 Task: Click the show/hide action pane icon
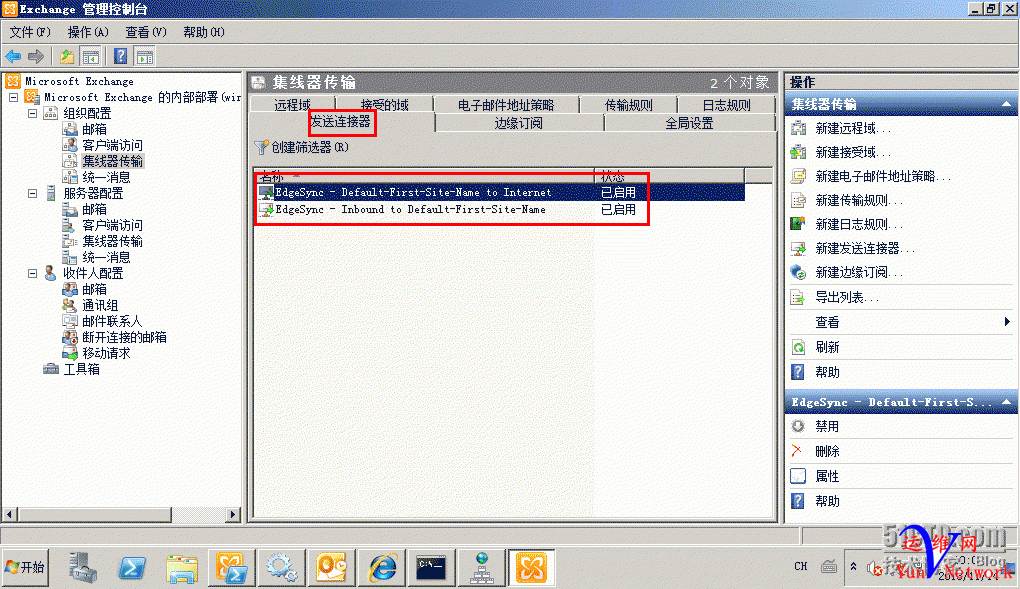[144, 57]
